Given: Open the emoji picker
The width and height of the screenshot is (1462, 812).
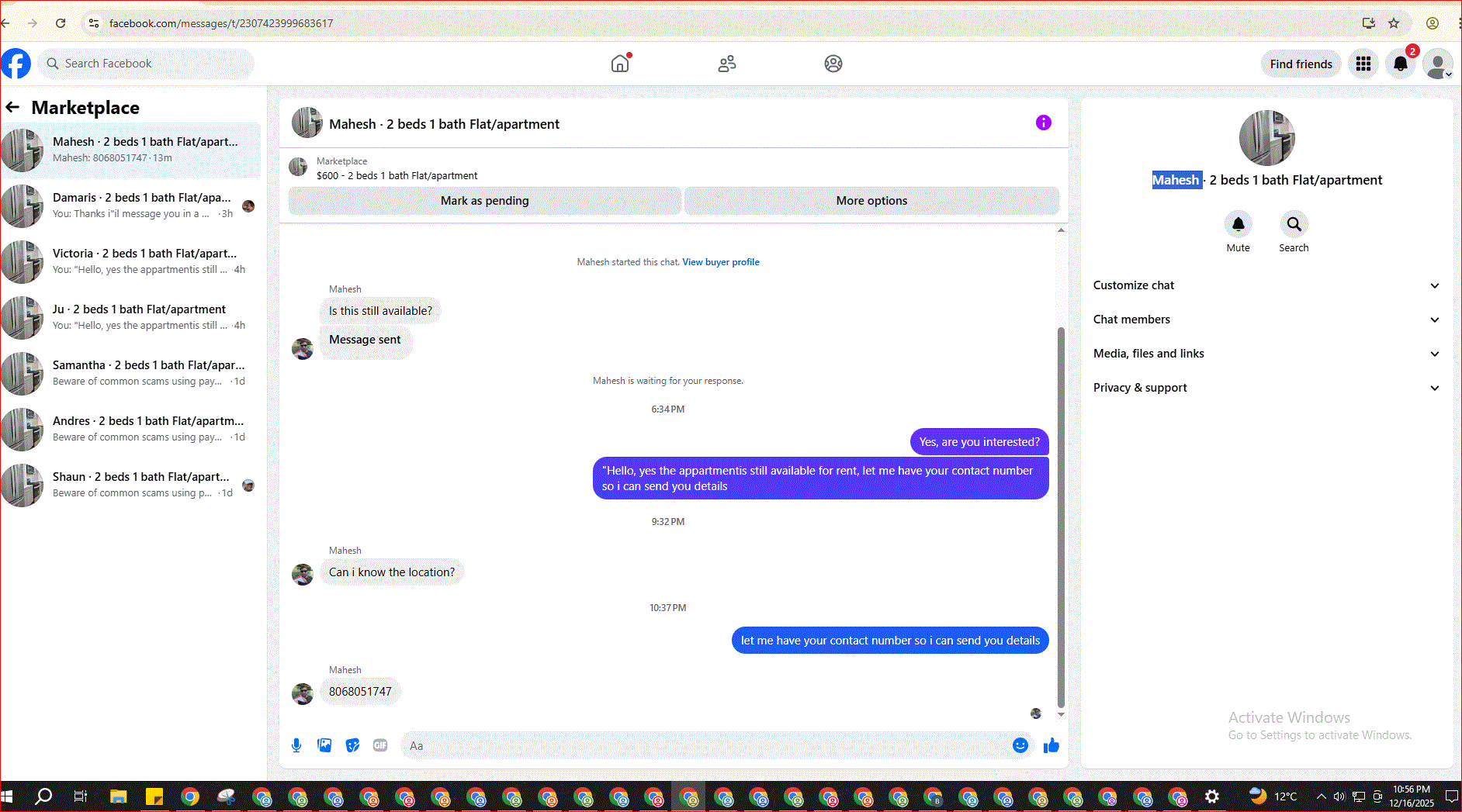Looking at the screenshot, I should pos(1020,745).
